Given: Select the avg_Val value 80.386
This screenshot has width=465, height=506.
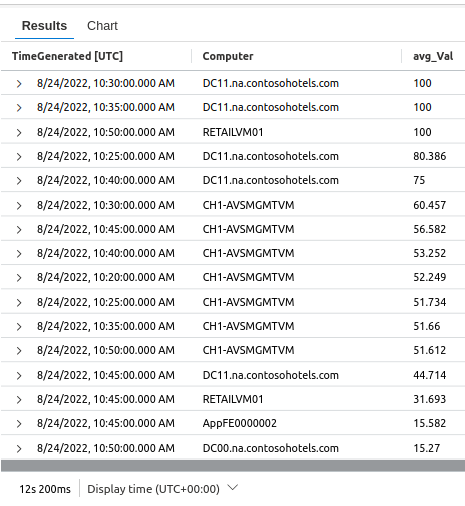Looking at the screenshot, I should [430, 156].
